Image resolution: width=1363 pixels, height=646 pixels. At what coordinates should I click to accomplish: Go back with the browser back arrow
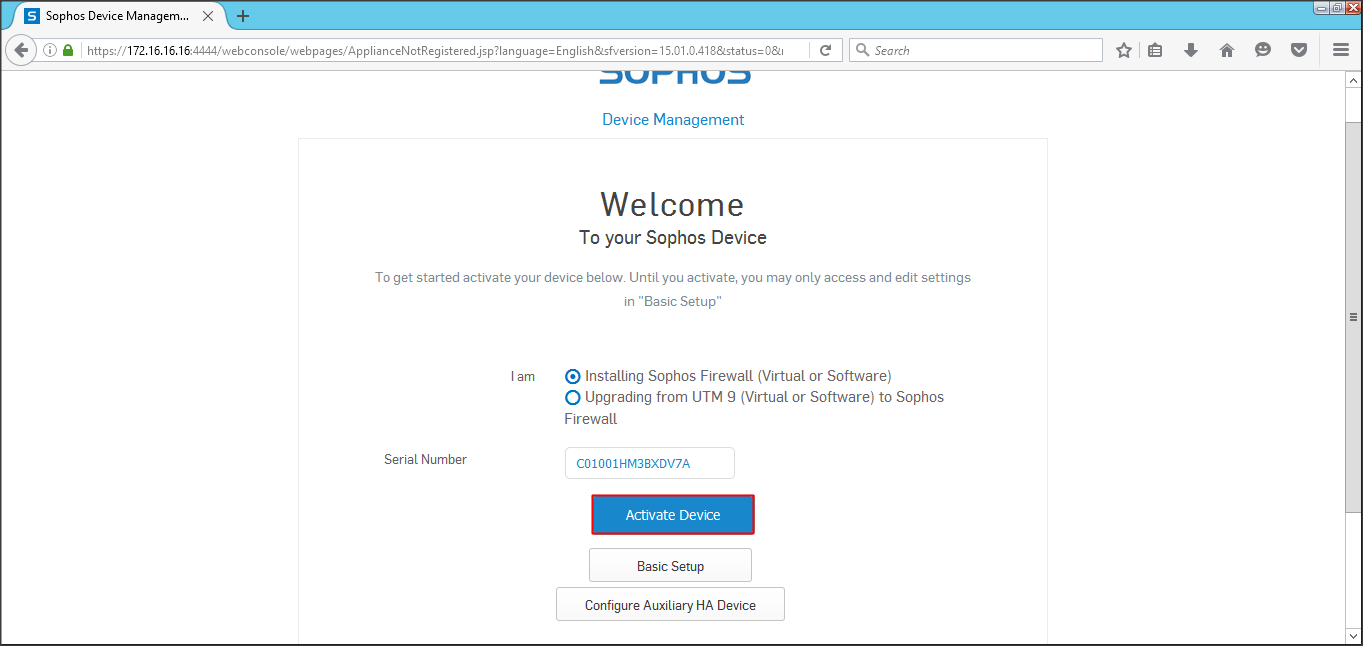point(21,50)
